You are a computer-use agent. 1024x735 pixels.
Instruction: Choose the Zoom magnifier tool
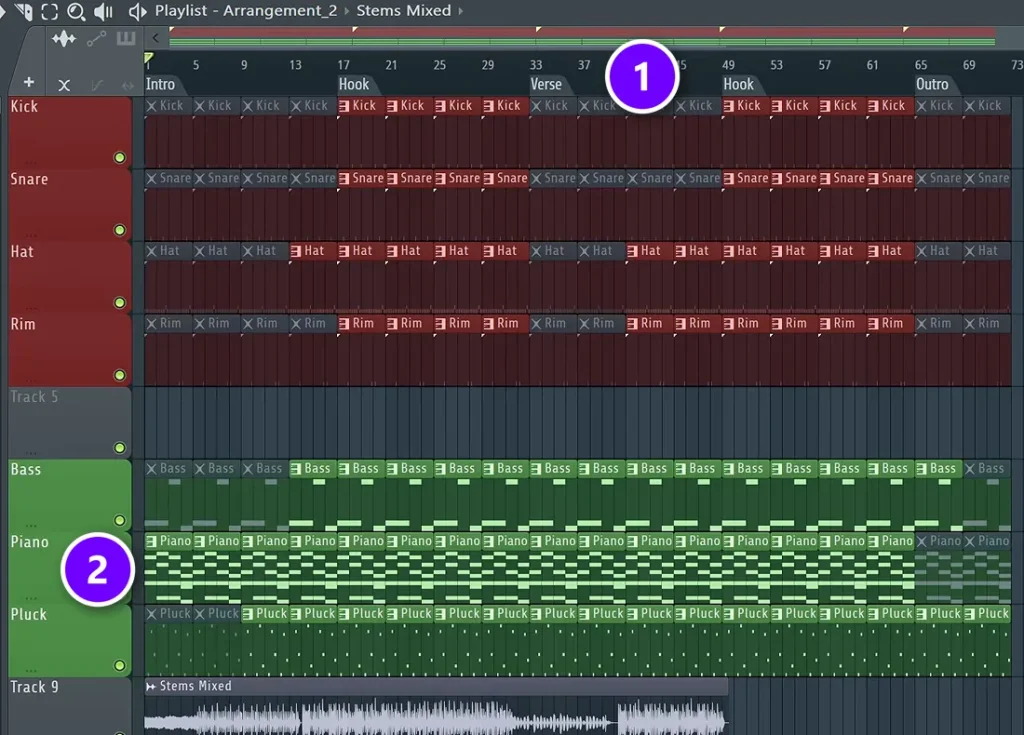click(x=76, y=11)
